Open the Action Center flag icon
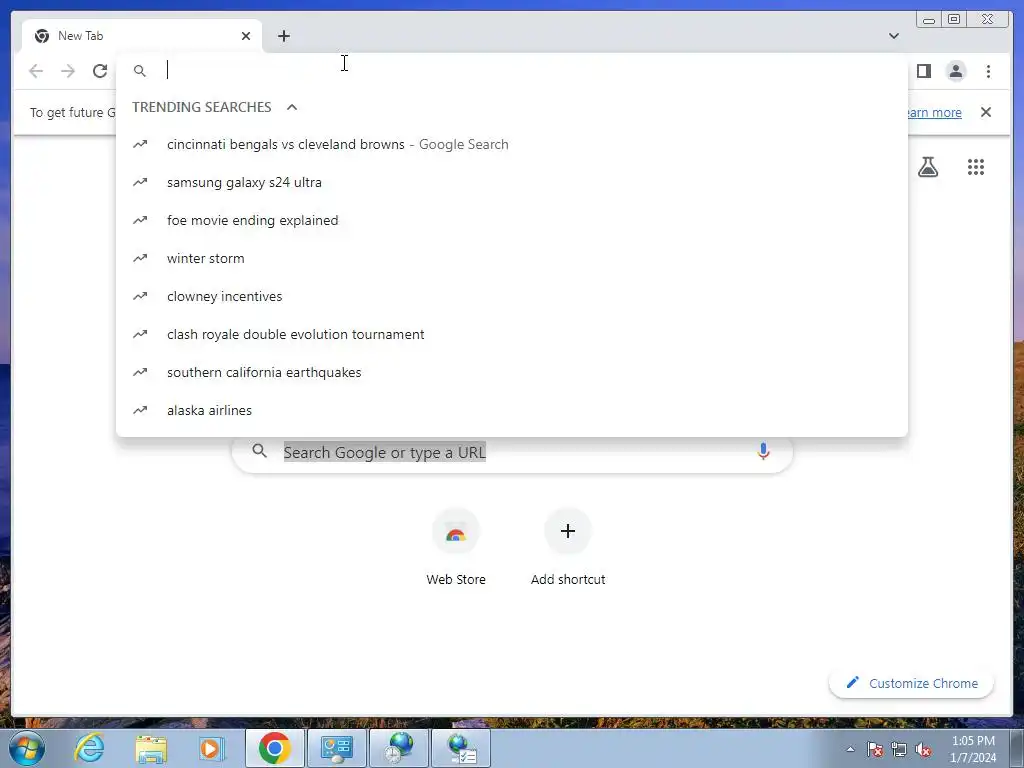 (875, 749)
